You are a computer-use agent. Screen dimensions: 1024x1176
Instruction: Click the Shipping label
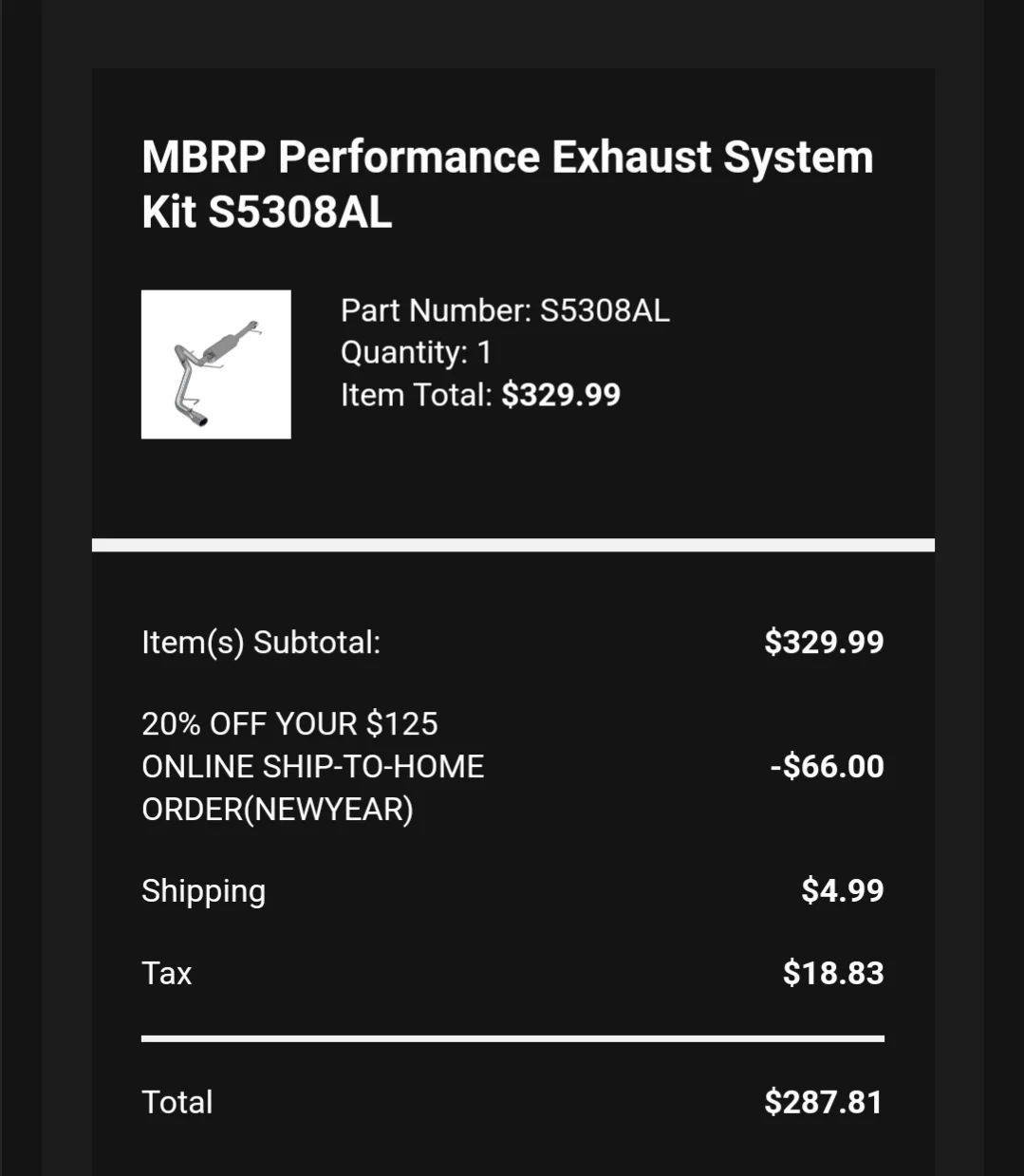203,891
